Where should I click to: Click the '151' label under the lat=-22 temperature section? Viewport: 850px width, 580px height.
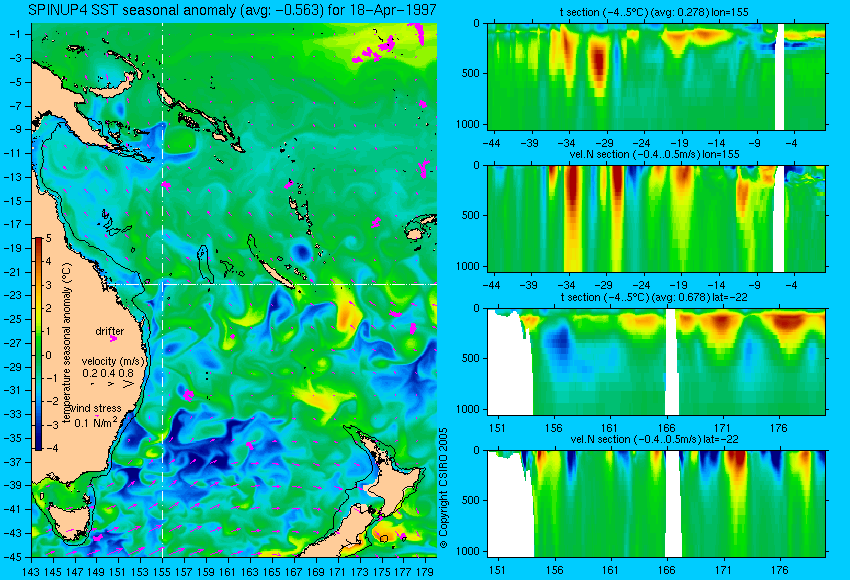[497, 428]
